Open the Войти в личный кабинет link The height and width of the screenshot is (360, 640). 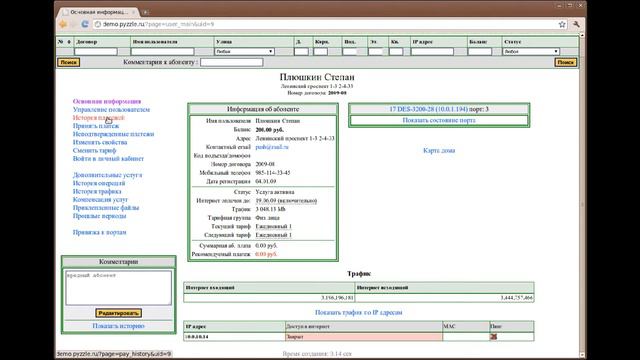(108, 158)
